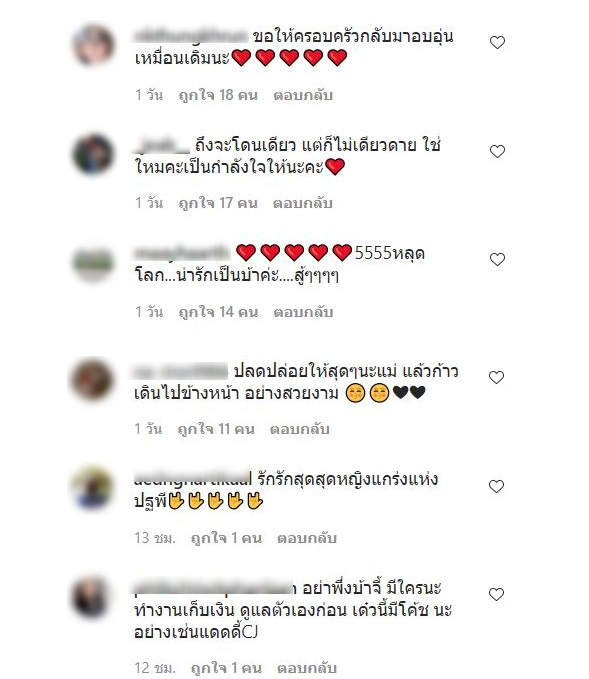Open likes list for ถูกใจ 17 คน
589x679 pixels.
[218, 203]
